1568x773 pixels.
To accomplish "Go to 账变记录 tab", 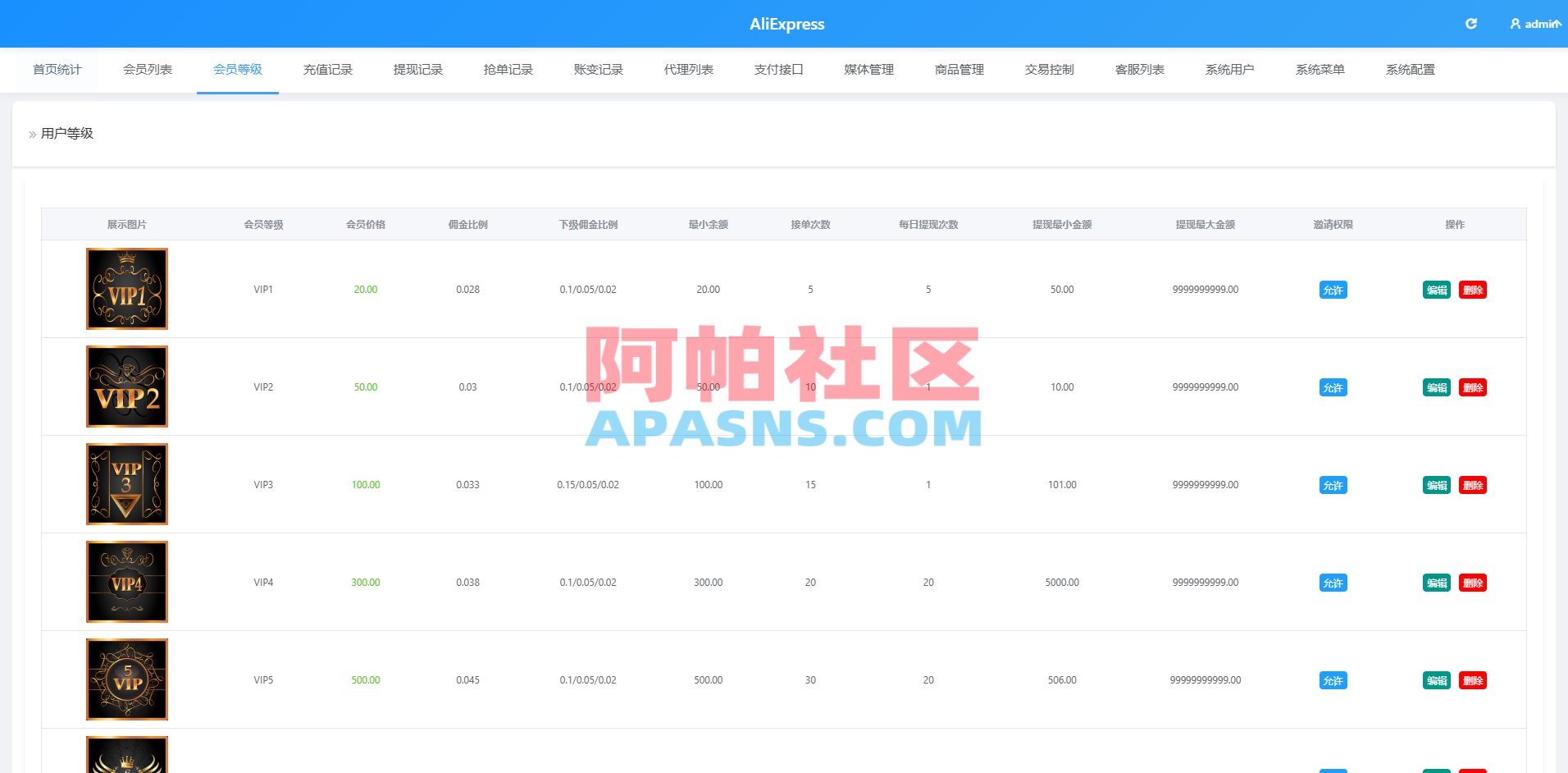I will (599, 70).
